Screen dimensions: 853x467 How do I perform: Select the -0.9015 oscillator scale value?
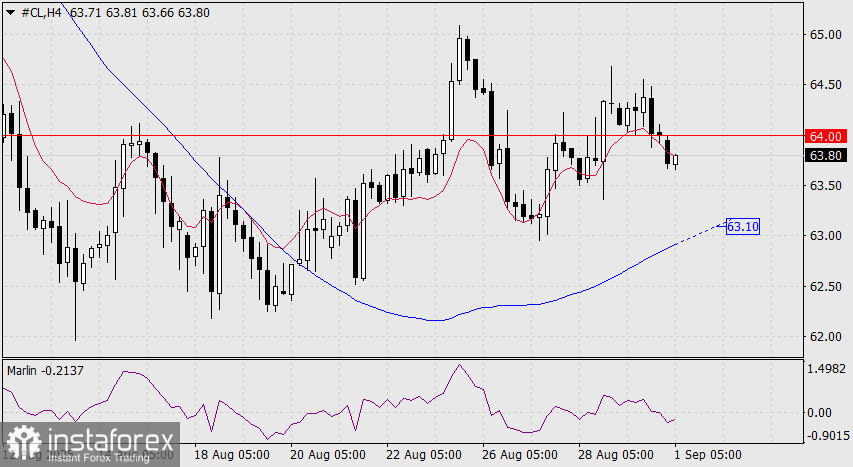827,435
